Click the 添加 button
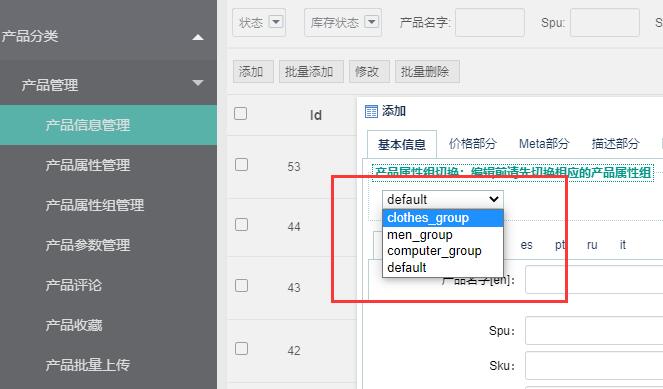Screen dimensions: 663x389 pos(253,71)
